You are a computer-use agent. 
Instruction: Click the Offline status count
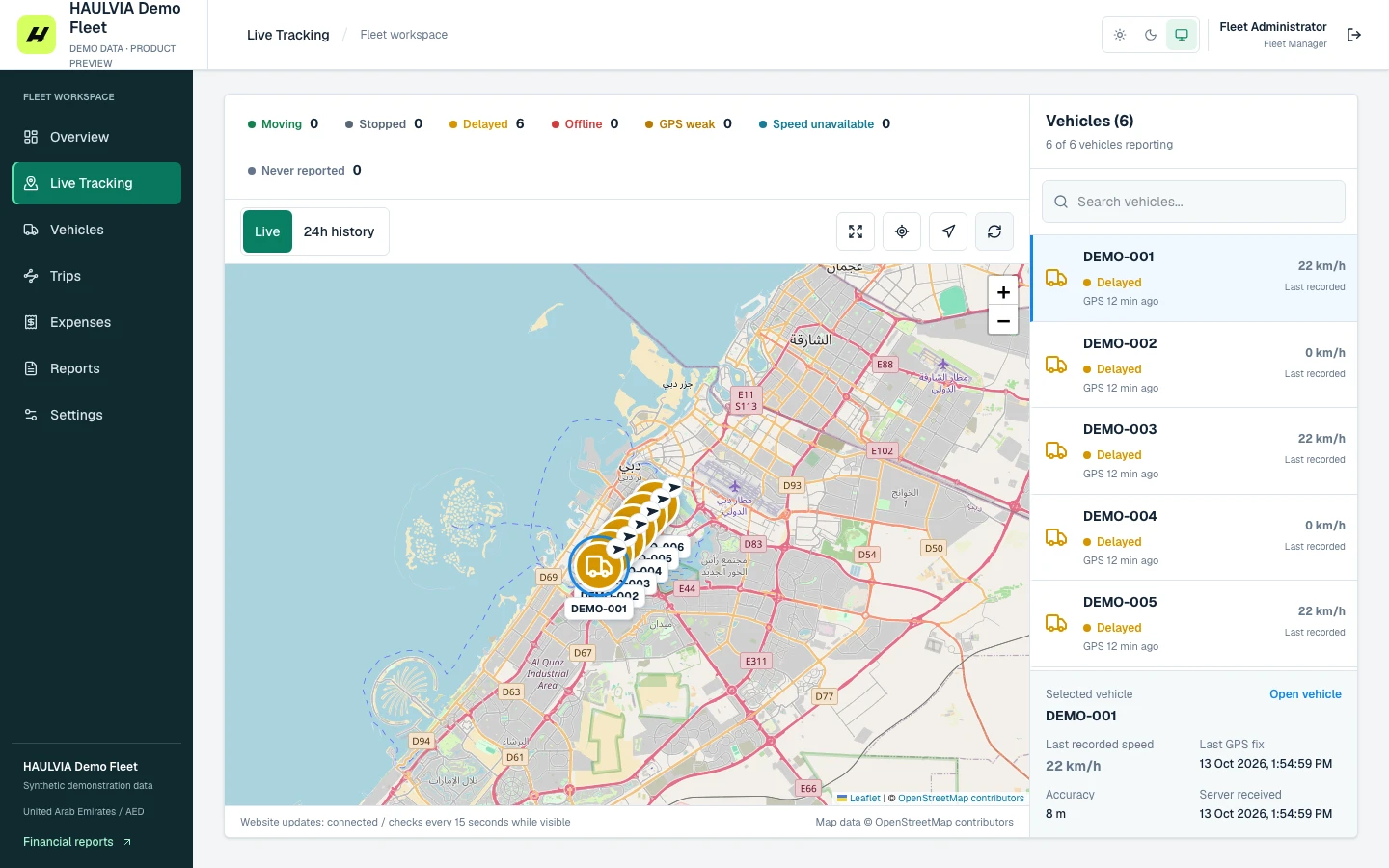(585, 124)
